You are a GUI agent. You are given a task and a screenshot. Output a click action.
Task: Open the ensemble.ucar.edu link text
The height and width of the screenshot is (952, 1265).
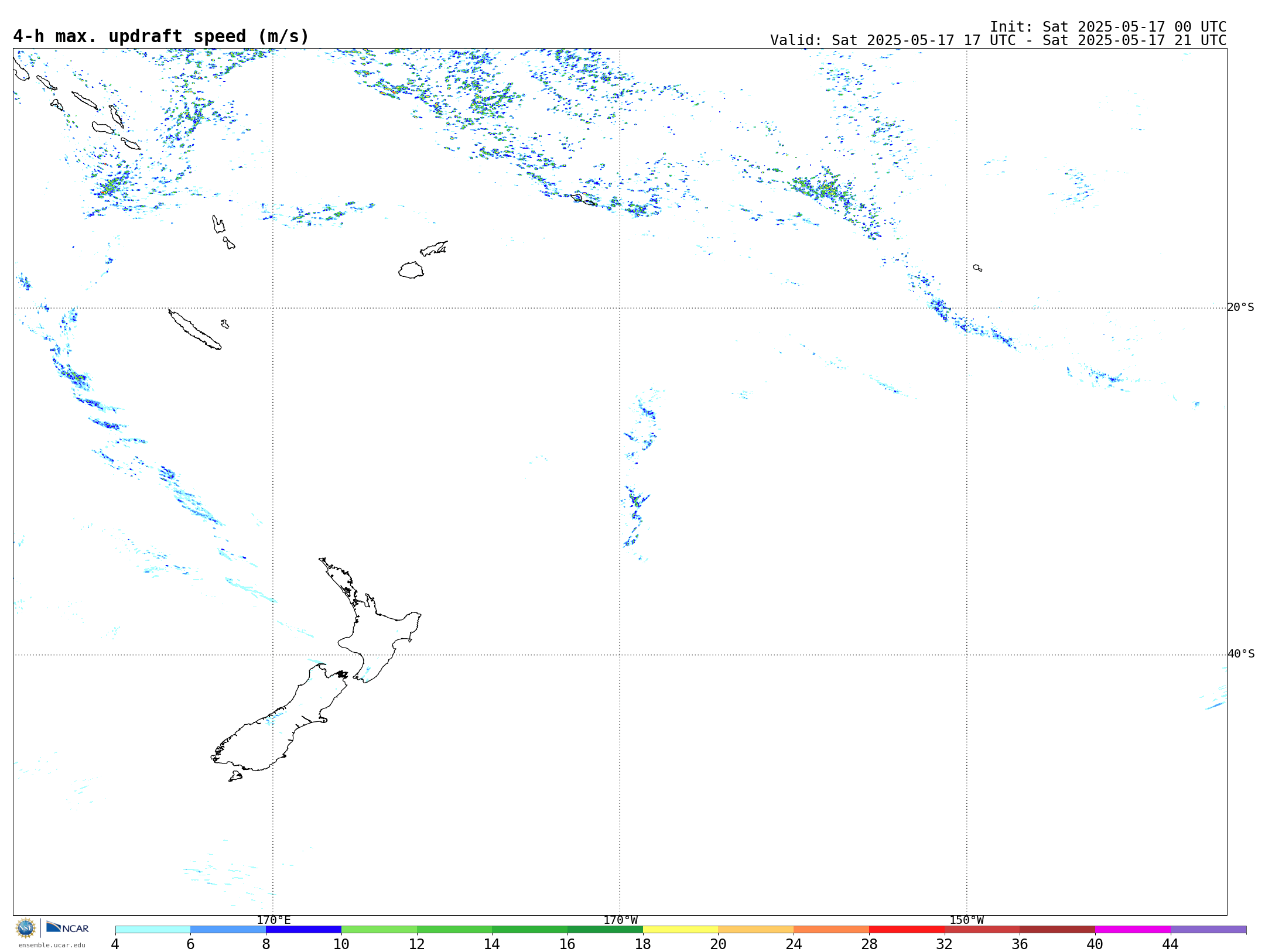52,945
